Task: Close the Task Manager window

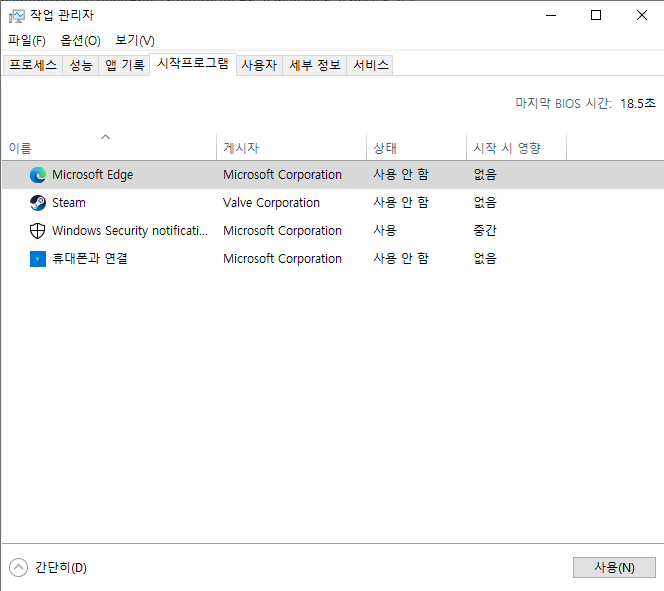Action: point(642,16)
